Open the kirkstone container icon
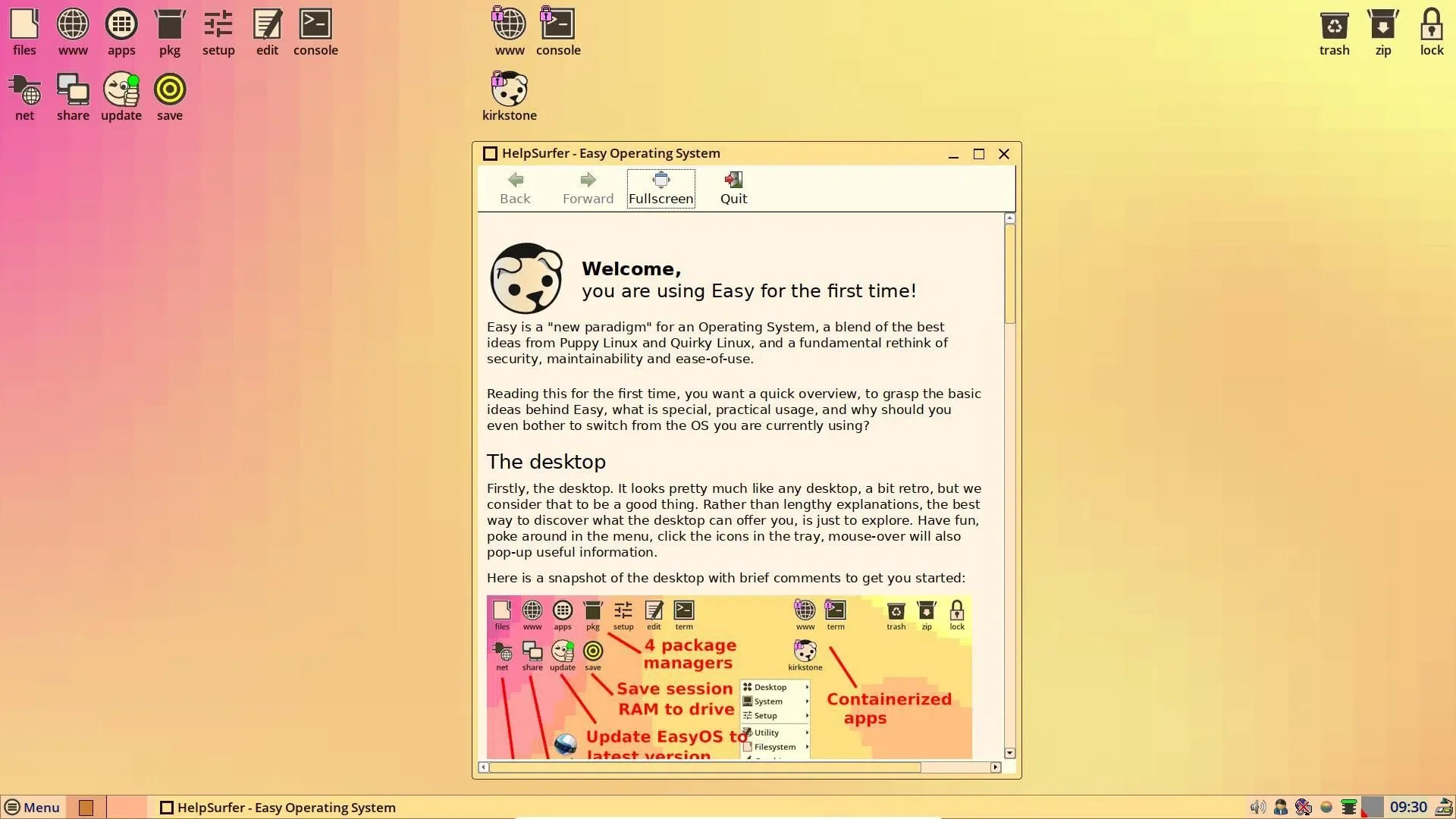This screenshot has width=1456, height=819. point(510,97)
